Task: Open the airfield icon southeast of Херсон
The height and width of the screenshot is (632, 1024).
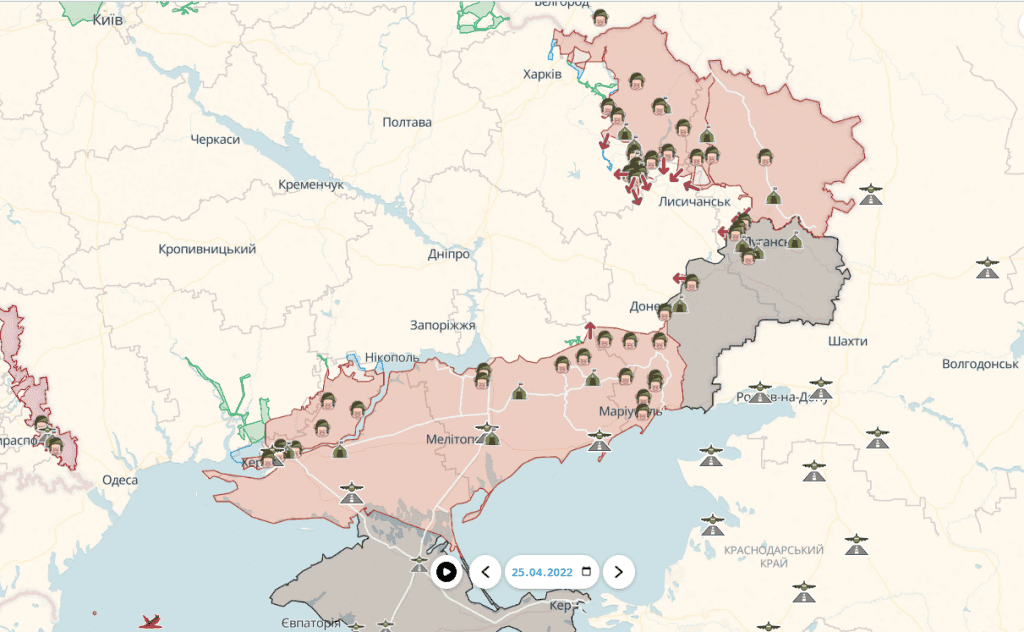Action: pyautogui.click(x=351, y=492)
